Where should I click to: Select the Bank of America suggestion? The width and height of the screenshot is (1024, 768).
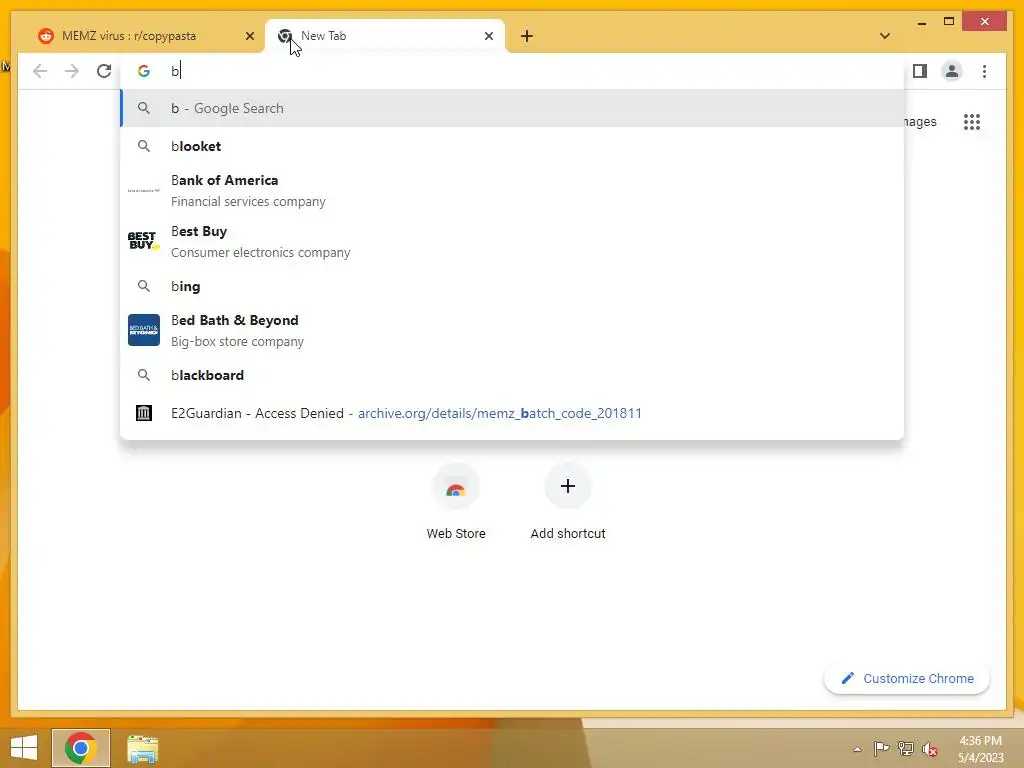tap(513, 191)
